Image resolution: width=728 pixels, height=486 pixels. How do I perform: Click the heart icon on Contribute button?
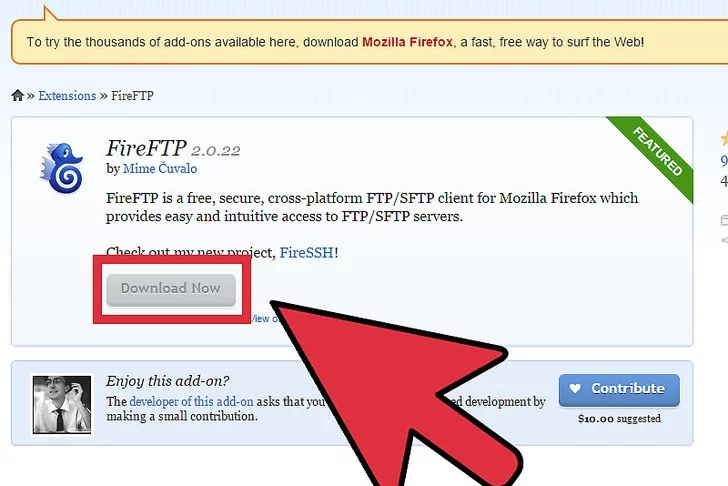tap(575, 388)
